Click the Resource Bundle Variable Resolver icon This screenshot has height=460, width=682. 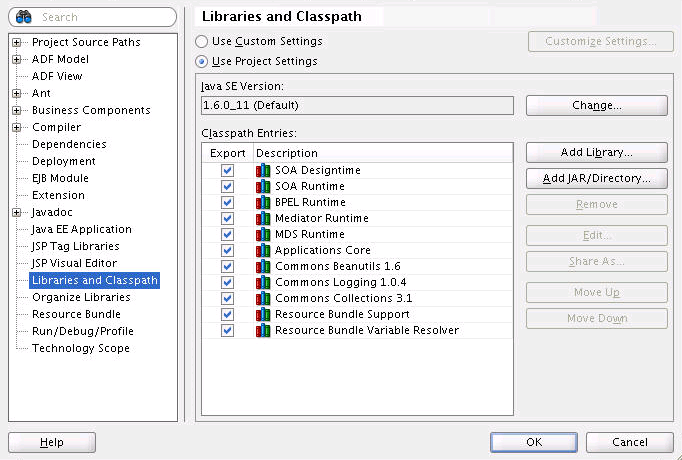coord(263,330)
